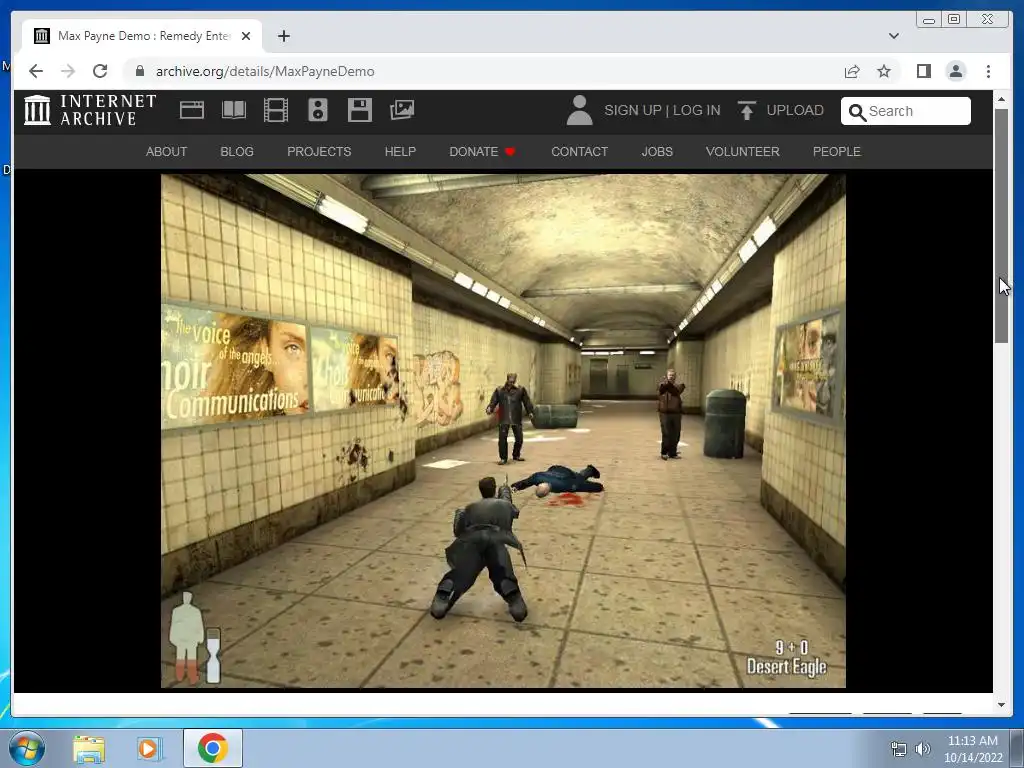Open the Software floppy disk icon
Viewport: 1024px width, 768px height.
(360, 110)
